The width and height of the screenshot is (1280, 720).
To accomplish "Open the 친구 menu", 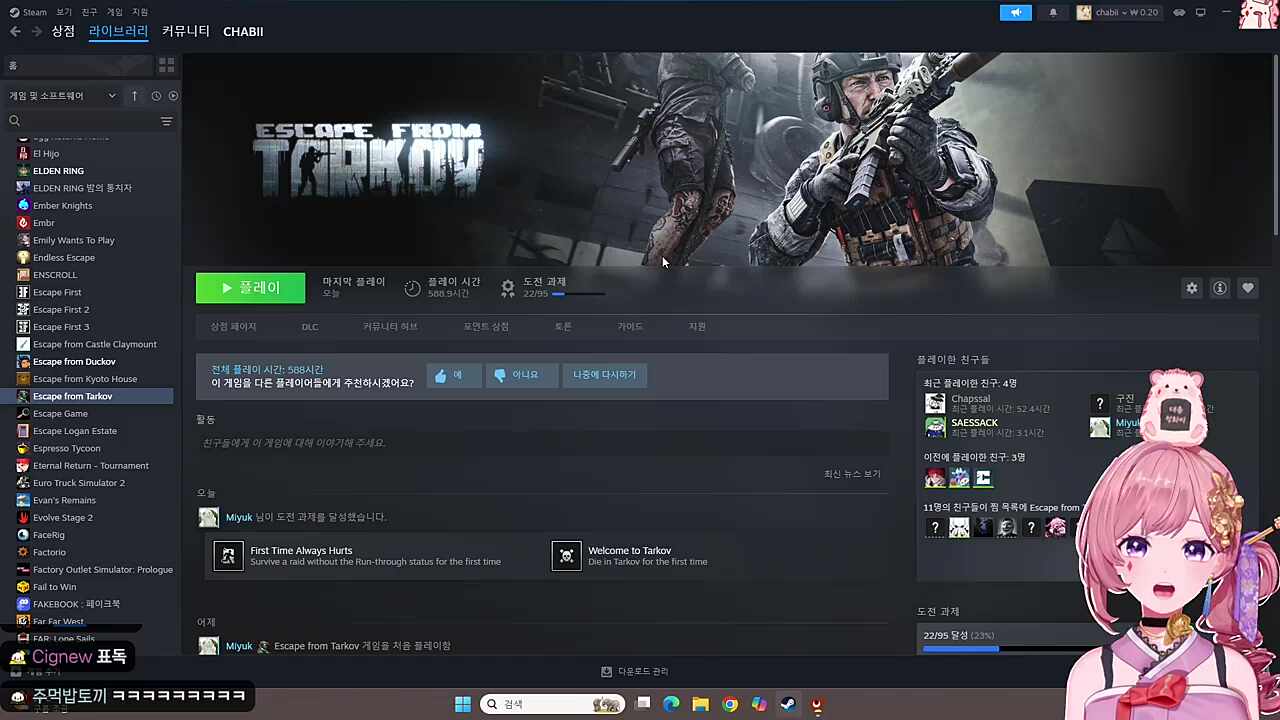I will [x=89, y=12].
